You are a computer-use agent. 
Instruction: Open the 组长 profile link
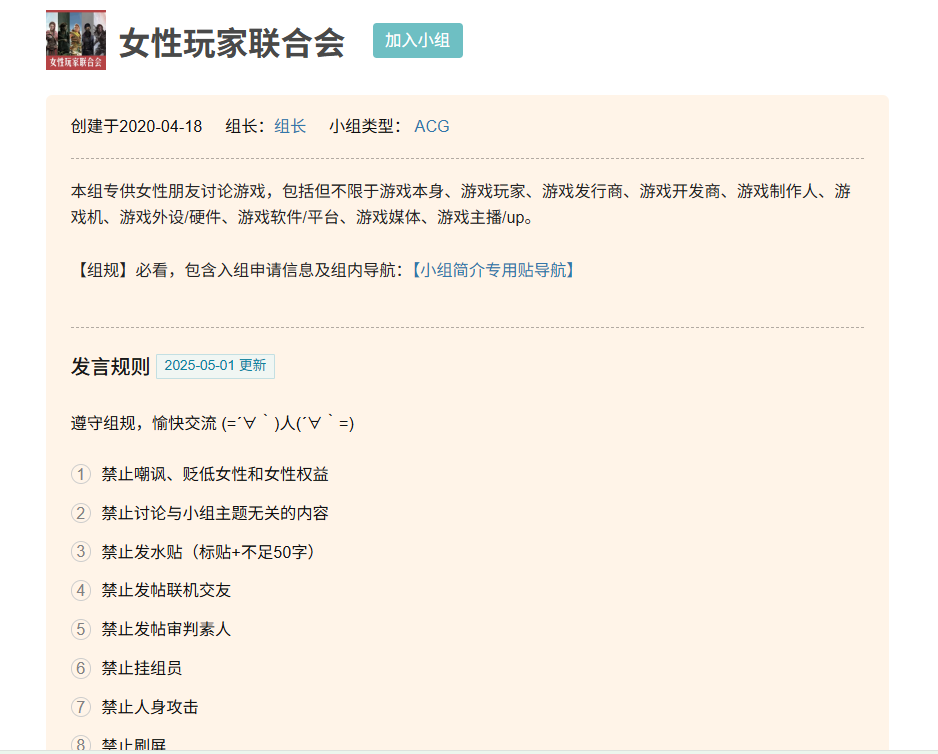pos(290,126)
